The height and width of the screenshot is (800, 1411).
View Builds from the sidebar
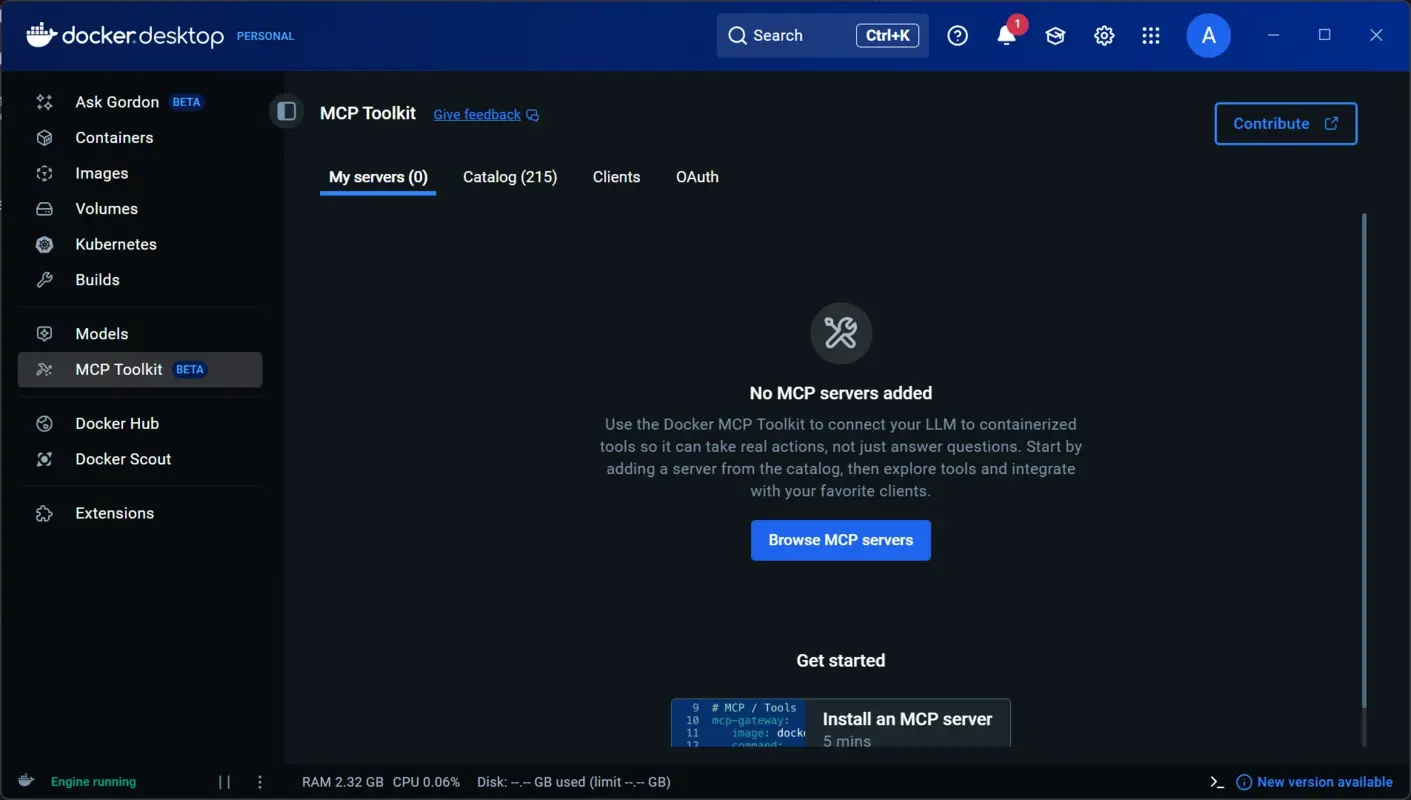[x=97, y=279]
